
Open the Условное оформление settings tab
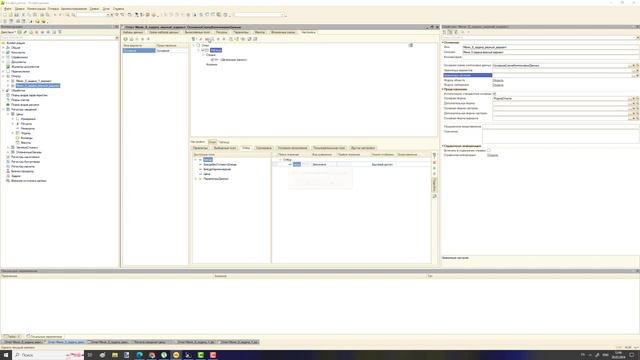coord(292,148)
